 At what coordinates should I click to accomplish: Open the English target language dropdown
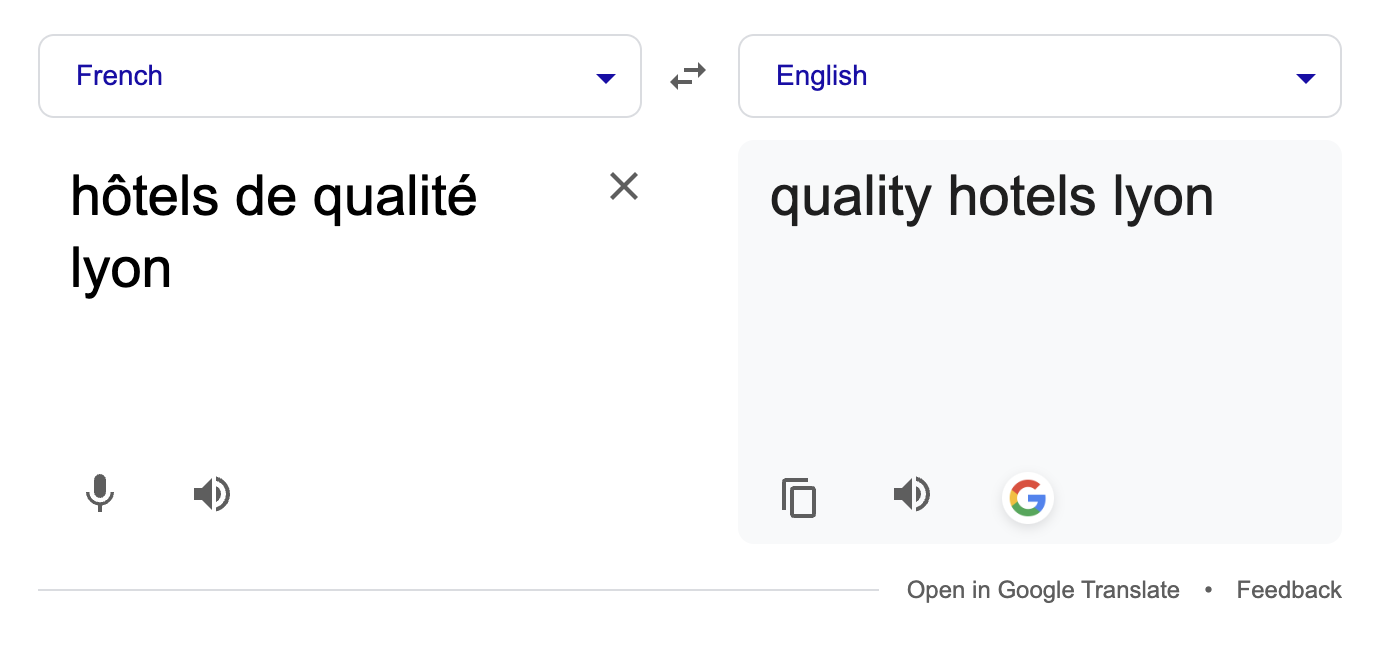pyautogui.click(x=1040, y=76)
